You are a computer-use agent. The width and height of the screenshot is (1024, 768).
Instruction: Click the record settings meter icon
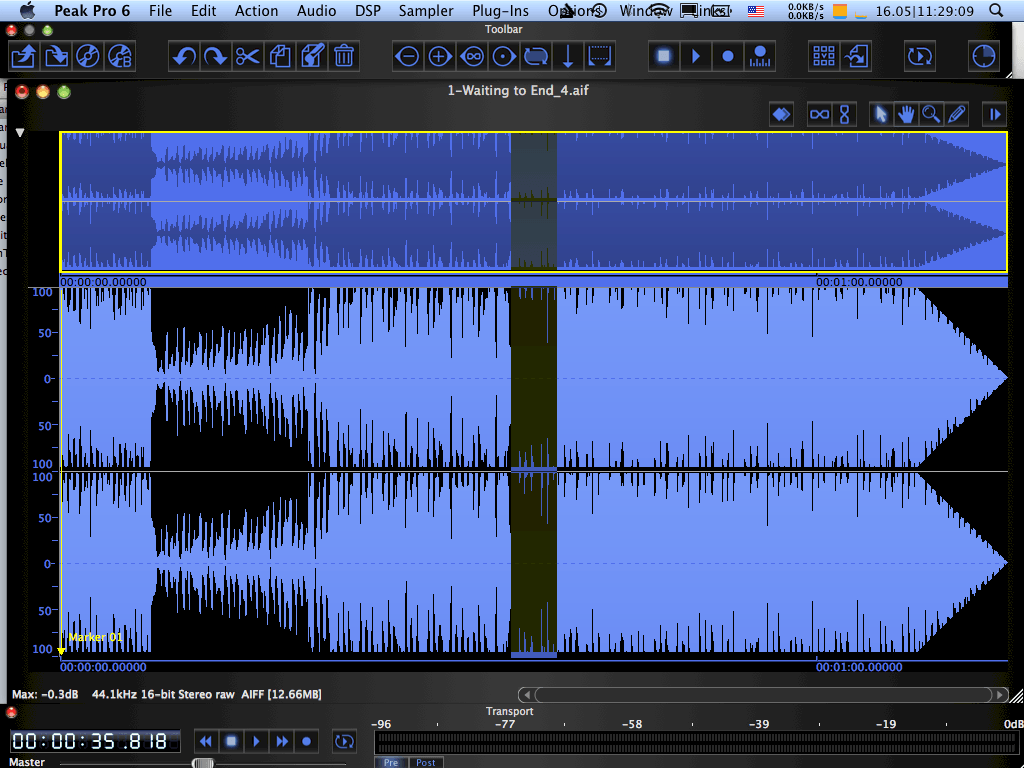tap(760, 57)
